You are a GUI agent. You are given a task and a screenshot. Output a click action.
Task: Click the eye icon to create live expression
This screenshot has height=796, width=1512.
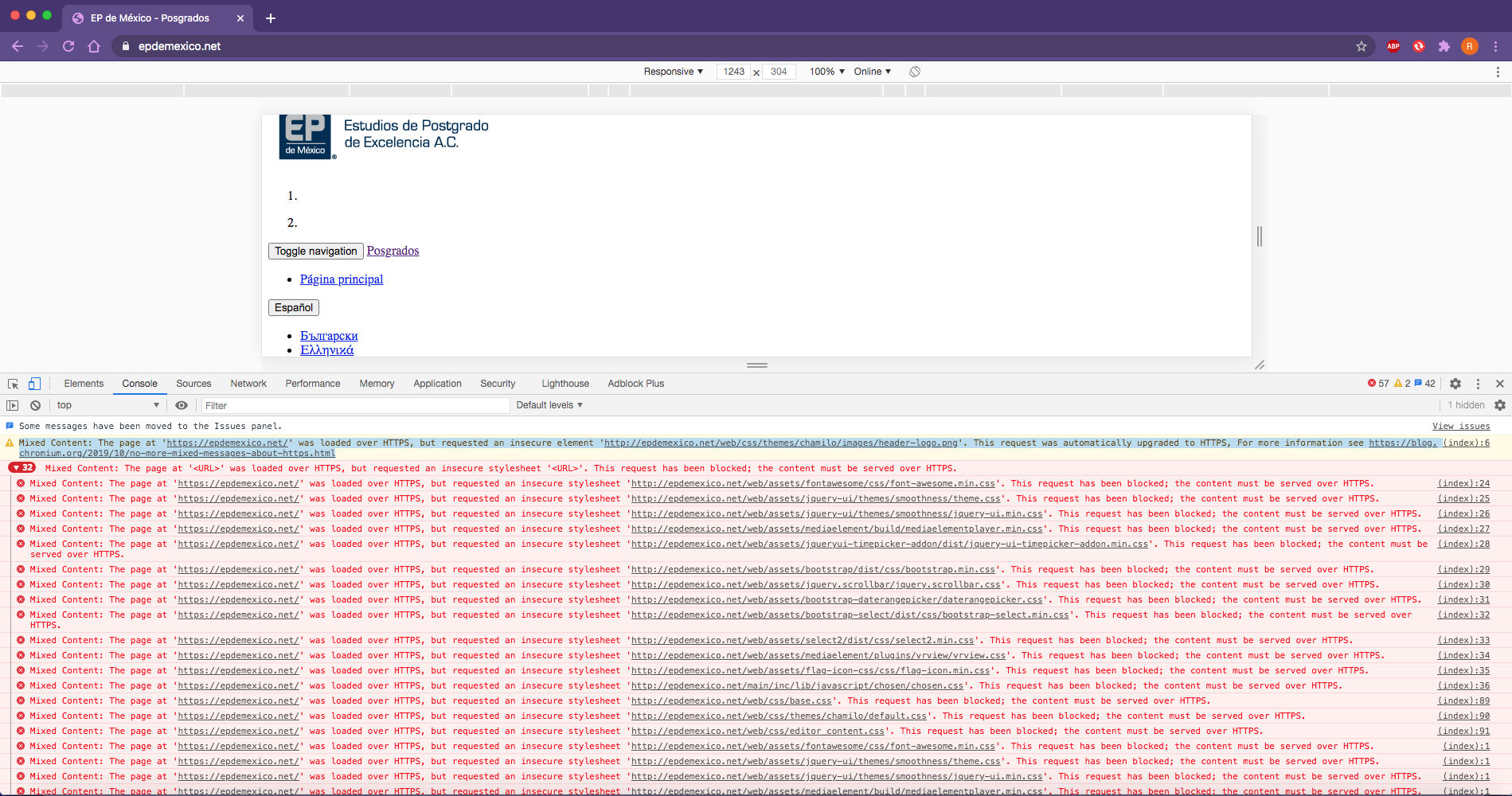point(182,405)
